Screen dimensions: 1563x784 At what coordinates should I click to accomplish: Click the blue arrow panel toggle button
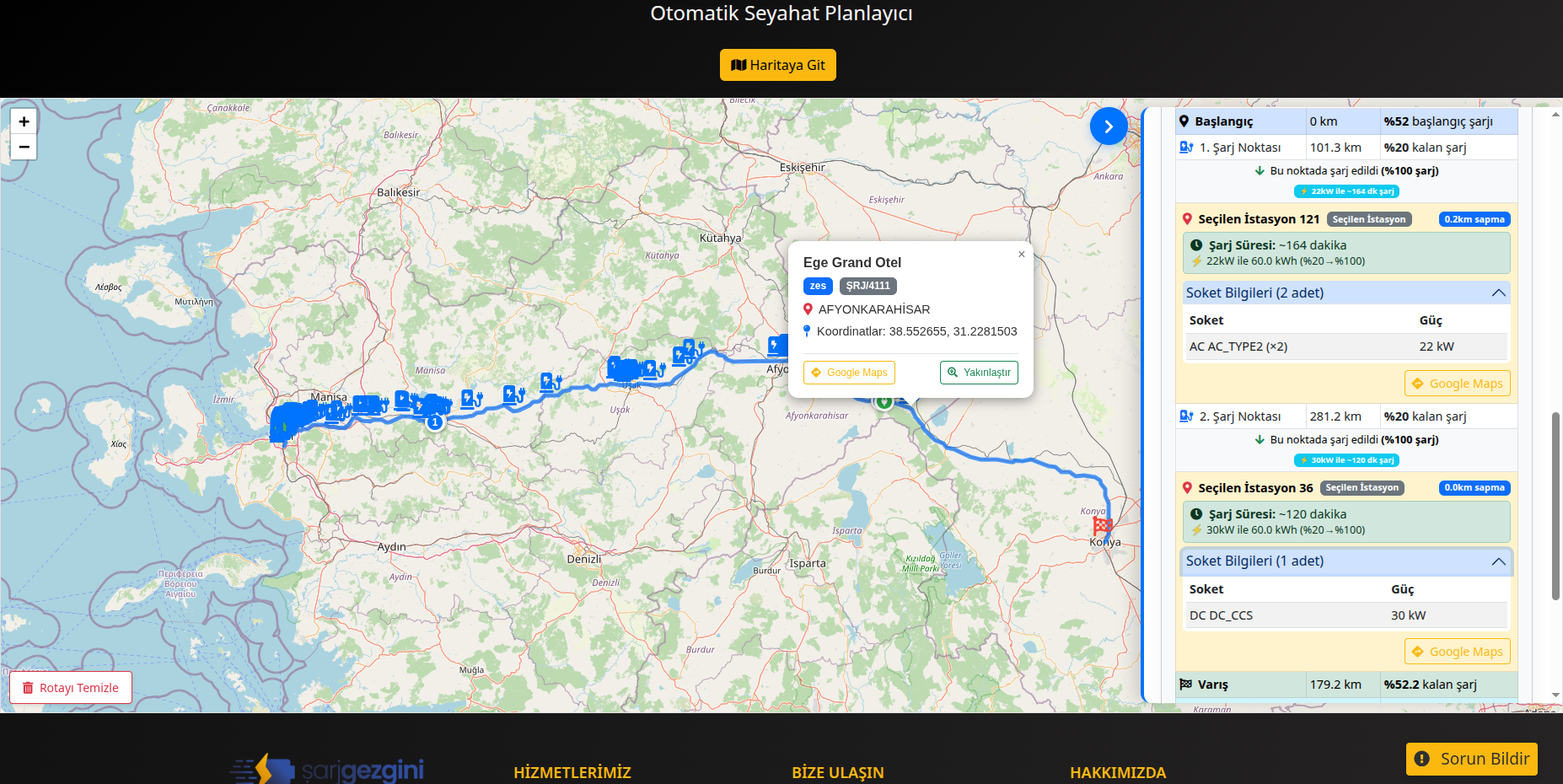[1108, 126]
